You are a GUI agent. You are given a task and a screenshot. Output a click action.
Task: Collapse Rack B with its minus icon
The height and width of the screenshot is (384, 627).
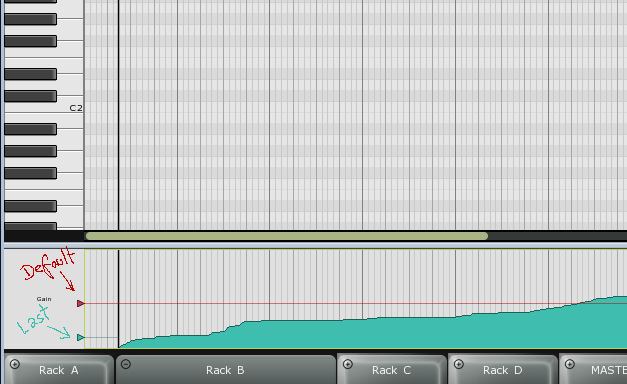point(126,364)
